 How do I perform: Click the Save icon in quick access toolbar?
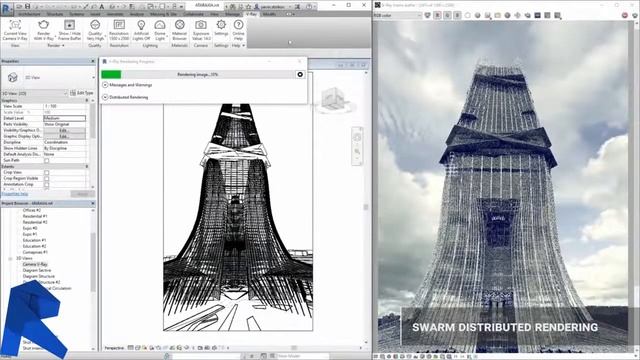[27, 6]
